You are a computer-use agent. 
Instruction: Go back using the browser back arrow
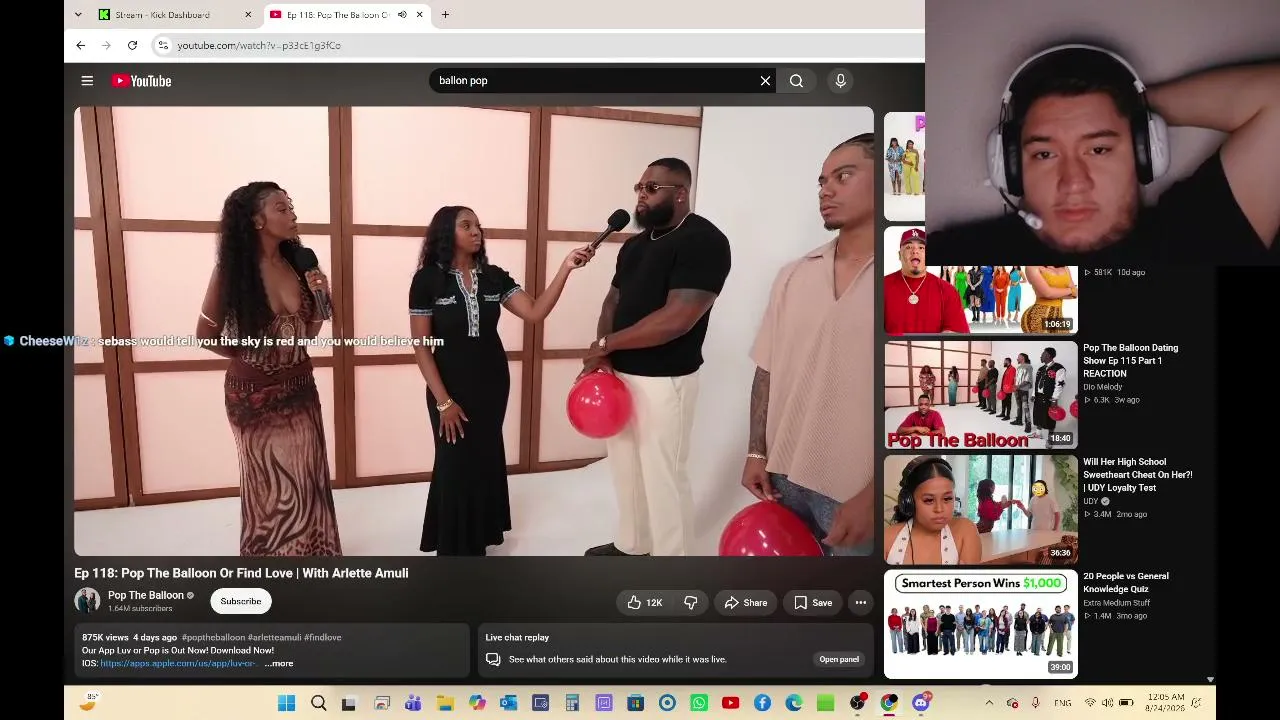[x=81, y=45]
